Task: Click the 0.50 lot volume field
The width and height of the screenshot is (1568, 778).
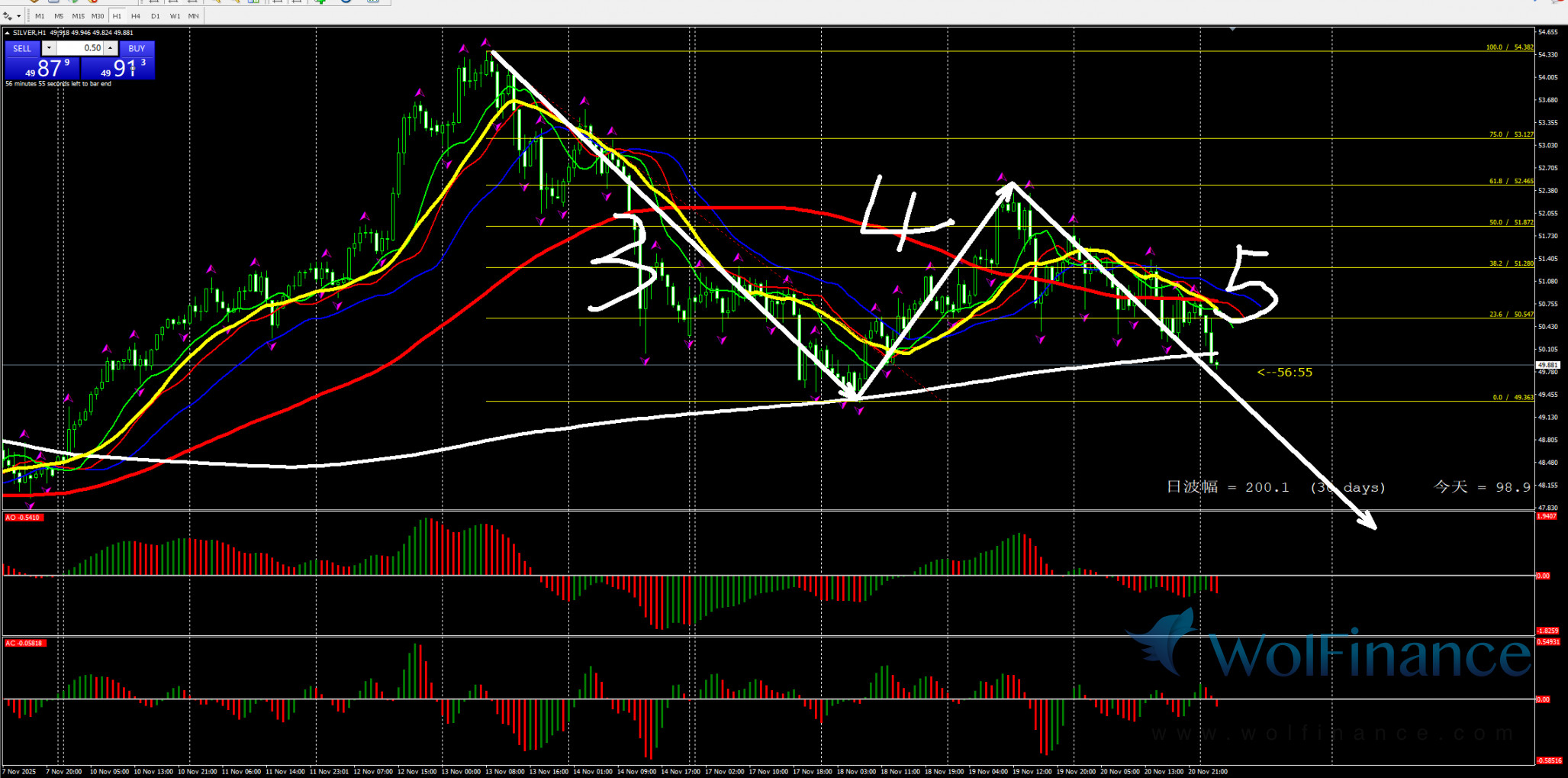Action: pyautogui.click(x=80, y=48)
